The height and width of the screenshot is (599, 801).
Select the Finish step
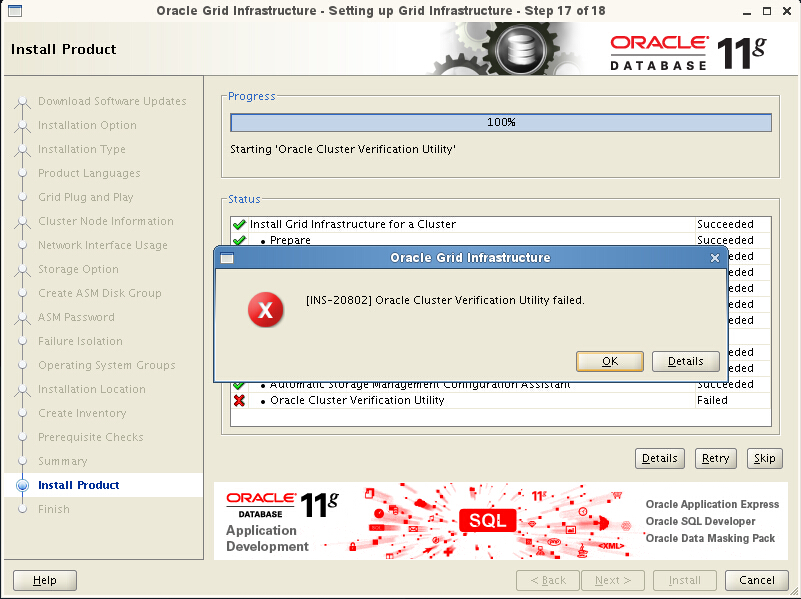pyautogui.click(x=54, y=509)
